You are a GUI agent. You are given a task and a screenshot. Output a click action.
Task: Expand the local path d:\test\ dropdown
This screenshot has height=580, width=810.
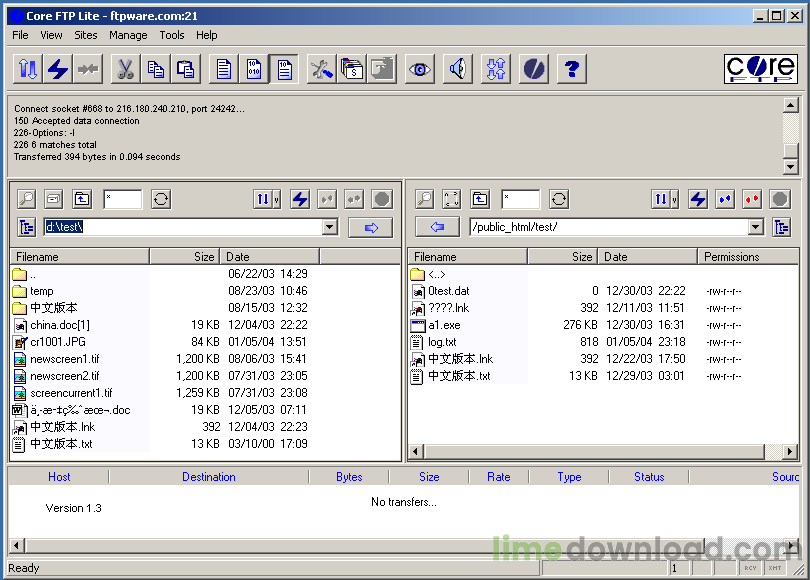click(330, 227)
